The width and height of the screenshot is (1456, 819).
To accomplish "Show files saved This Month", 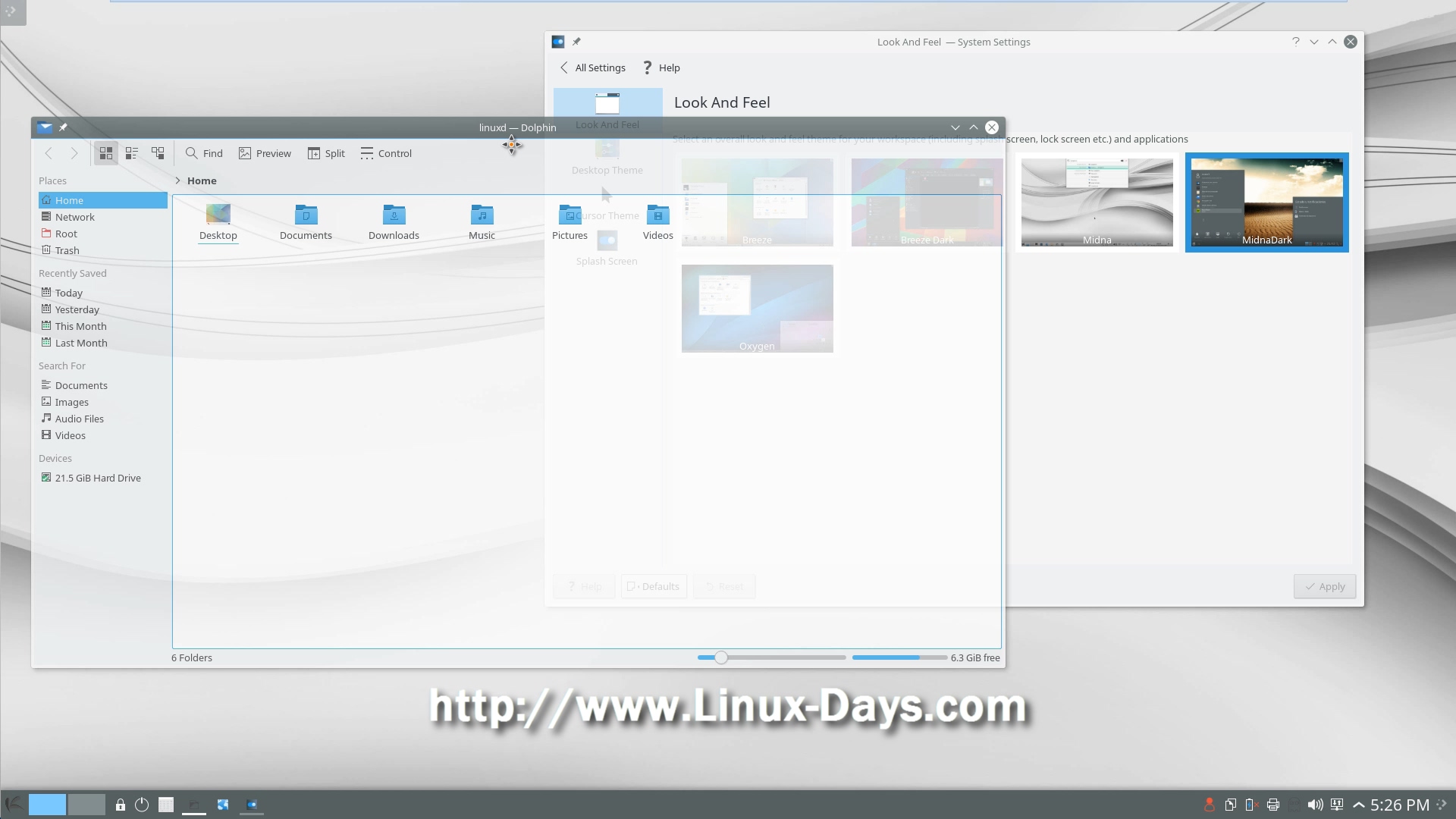I will [x=103, y=326].
